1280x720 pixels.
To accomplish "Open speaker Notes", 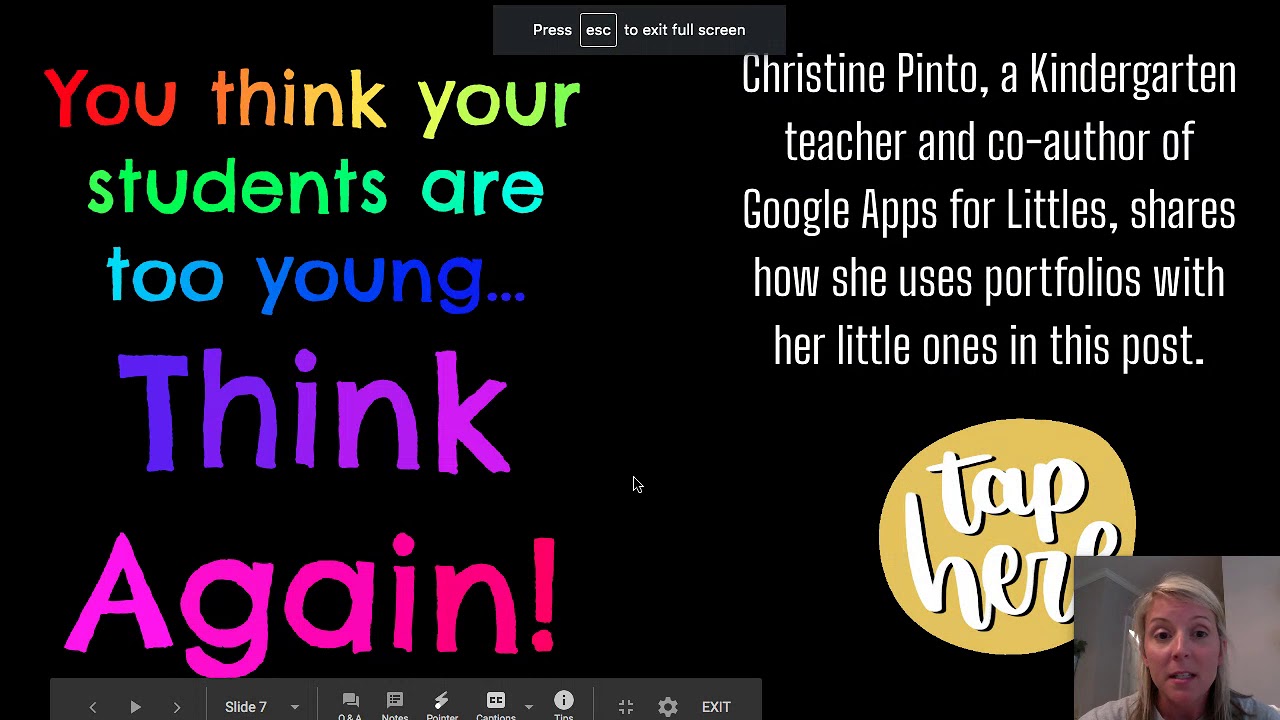I will (x=395, y=705).
